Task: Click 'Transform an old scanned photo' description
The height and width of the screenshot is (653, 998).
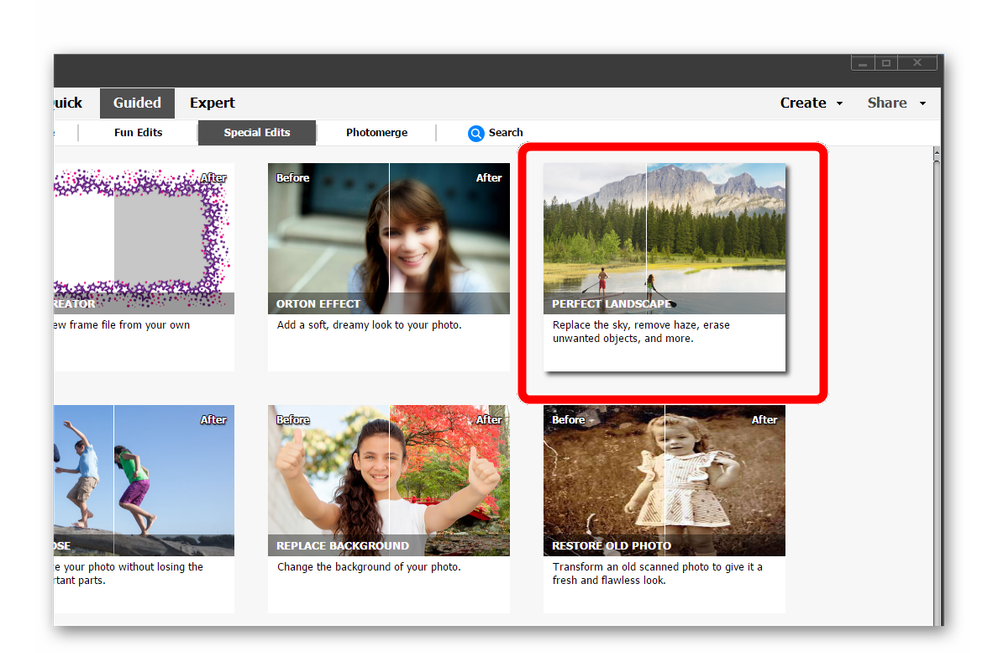Action: 657,573
